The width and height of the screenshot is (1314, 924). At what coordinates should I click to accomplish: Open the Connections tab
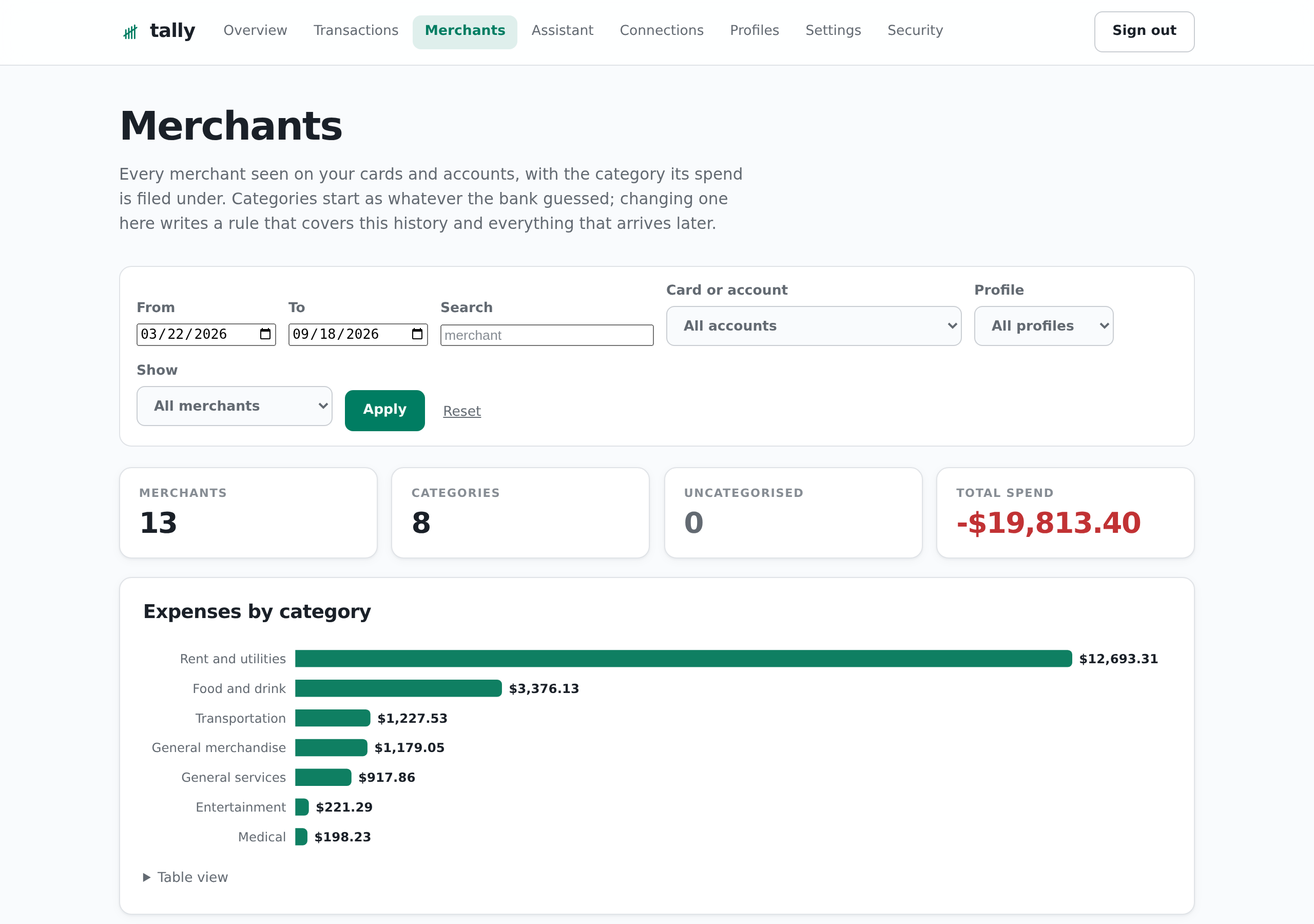pyautogui.click(x=662, y=30)
